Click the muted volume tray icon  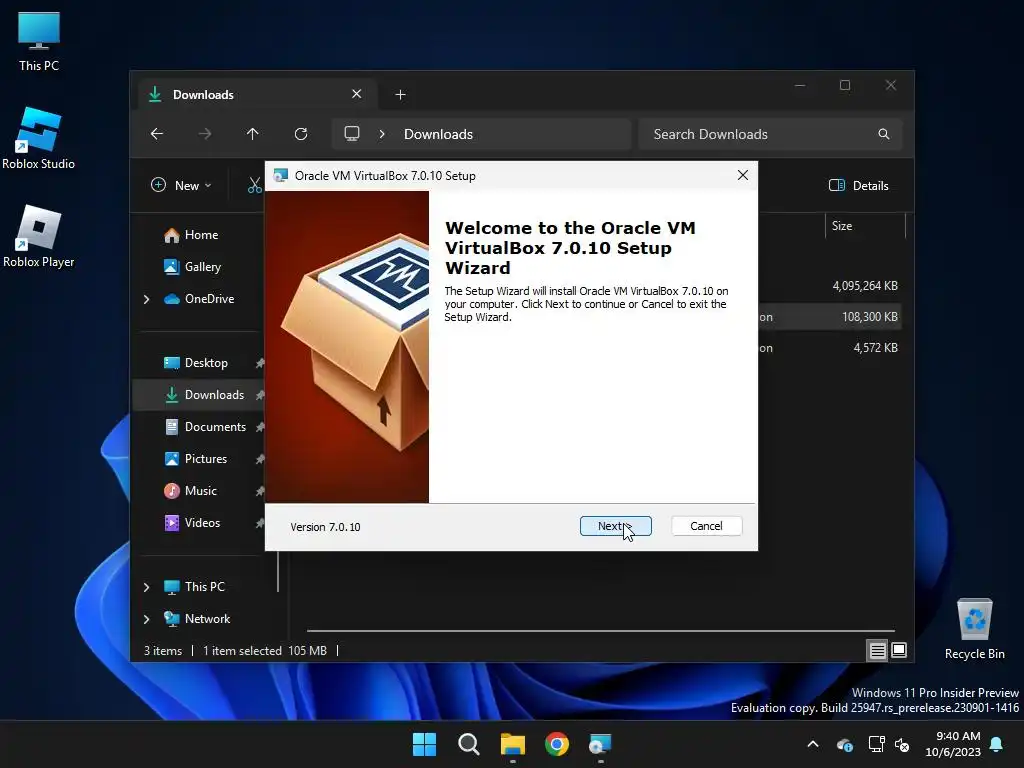click(x=902, y=744)
